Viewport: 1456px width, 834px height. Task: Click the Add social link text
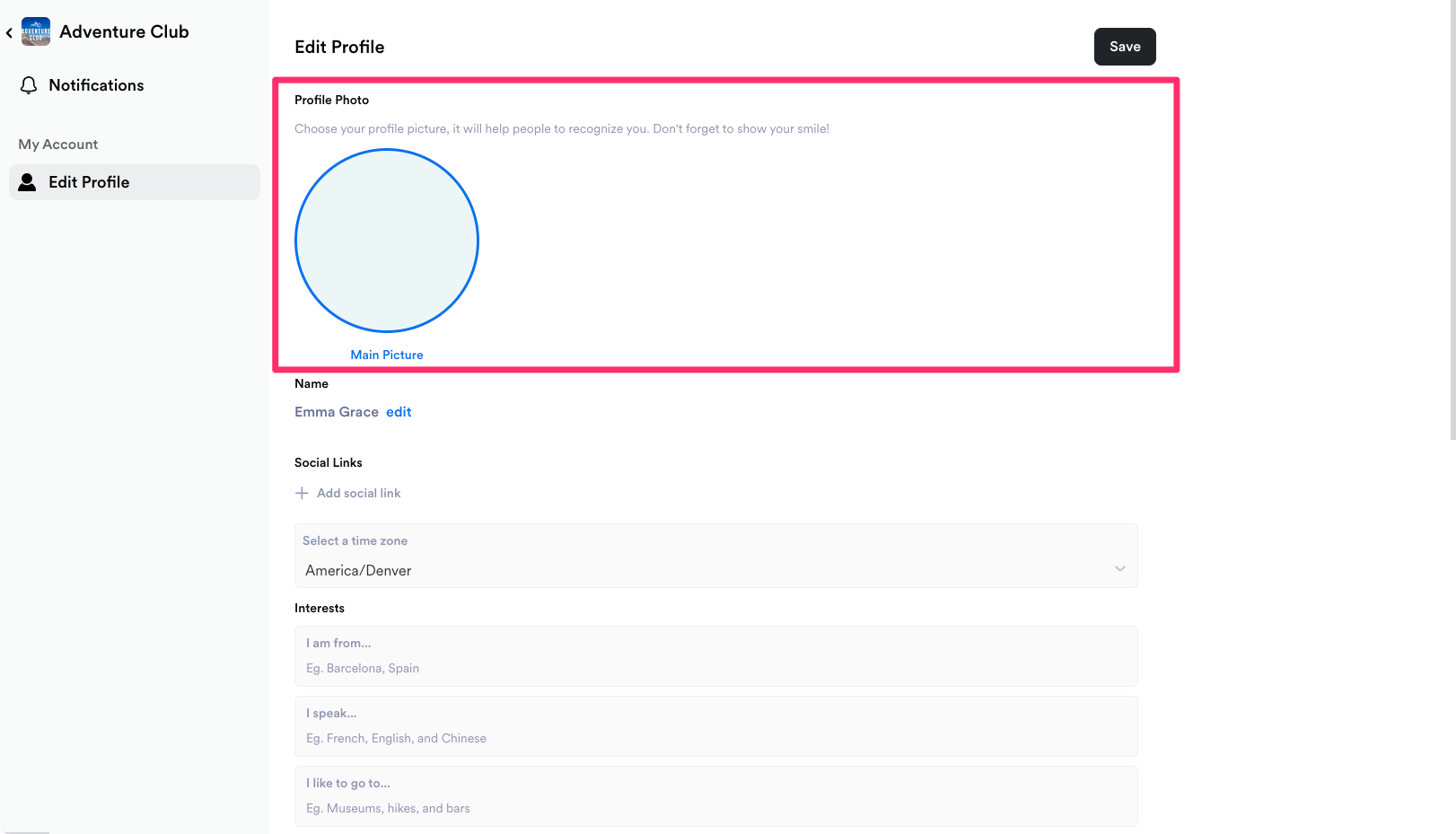click(358, 493)
